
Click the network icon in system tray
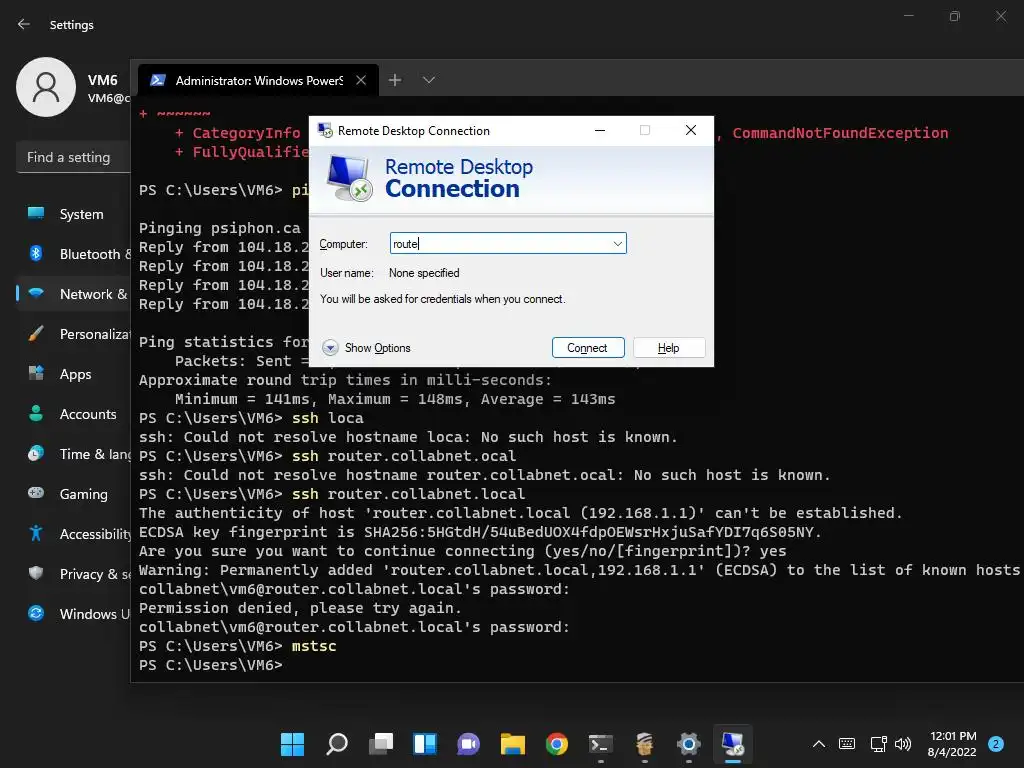point(878,744)
